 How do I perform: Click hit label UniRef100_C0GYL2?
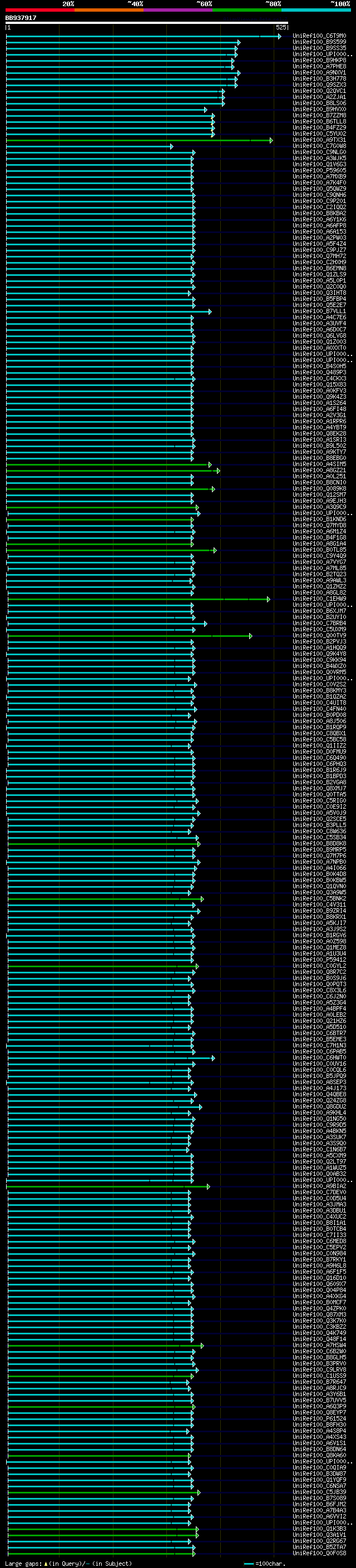pyautogui.click(x=319, y=966)
